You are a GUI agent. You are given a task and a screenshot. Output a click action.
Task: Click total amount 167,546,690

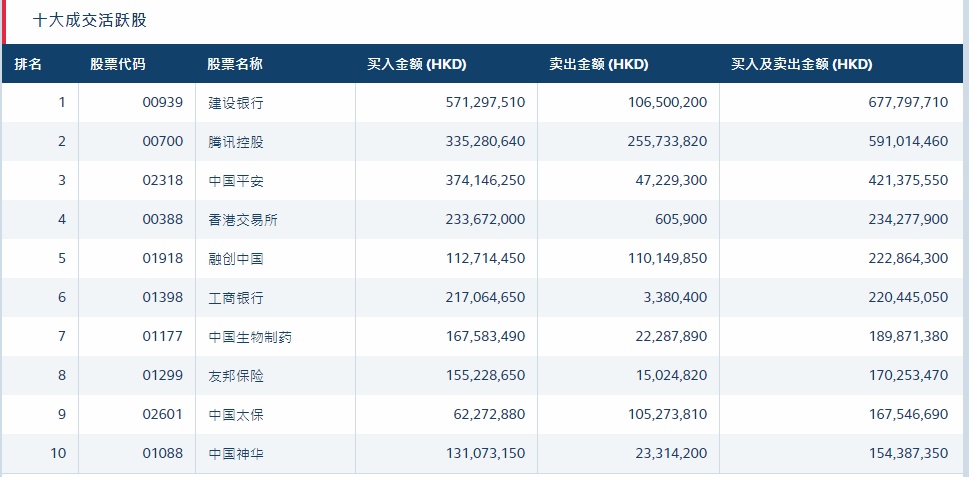(x=908, y=414)
